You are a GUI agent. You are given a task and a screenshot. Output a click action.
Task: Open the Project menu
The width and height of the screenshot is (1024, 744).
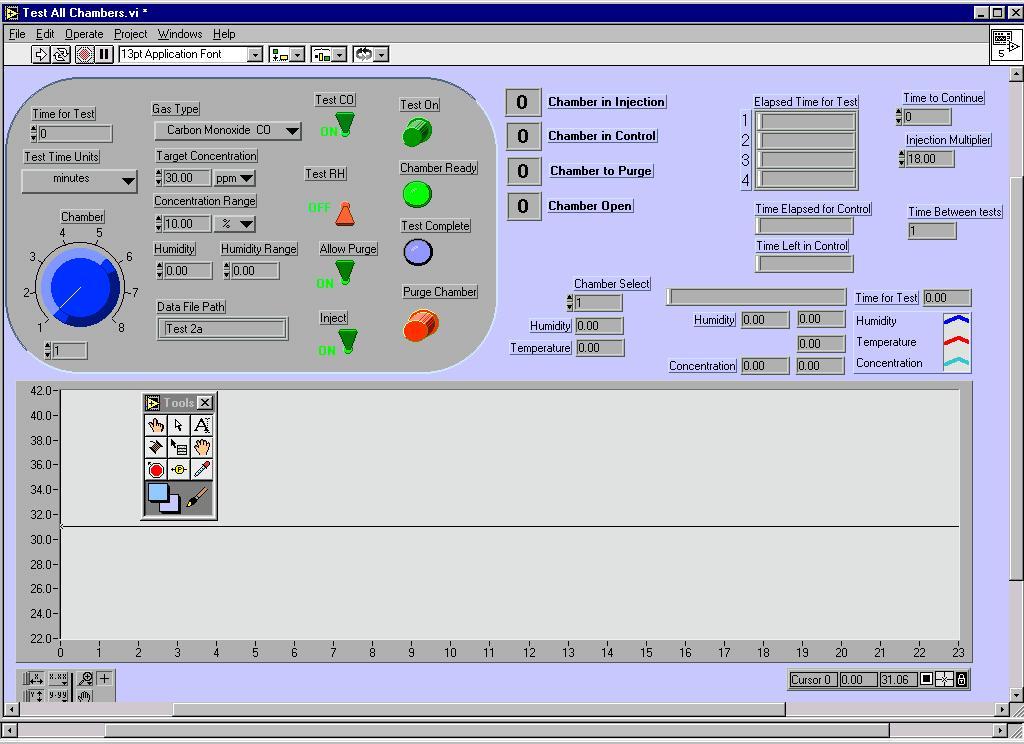(x=130, y=34)
